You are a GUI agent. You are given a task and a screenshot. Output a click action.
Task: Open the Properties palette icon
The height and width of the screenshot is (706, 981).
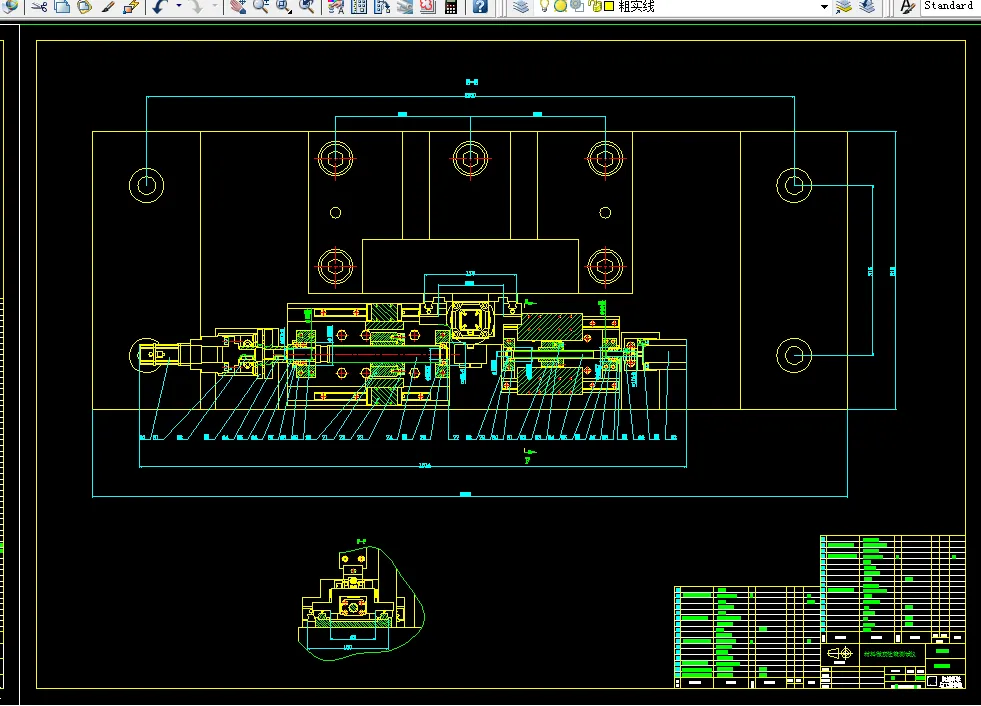click(336, 7)
